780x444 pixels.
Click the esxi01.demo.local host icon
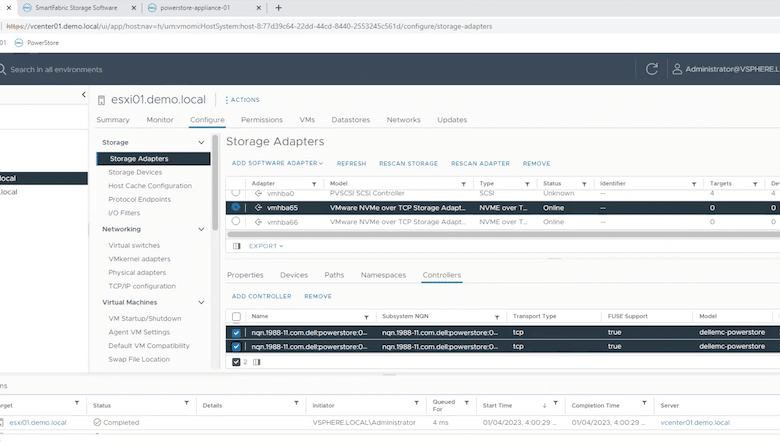(x=101, y=100)
